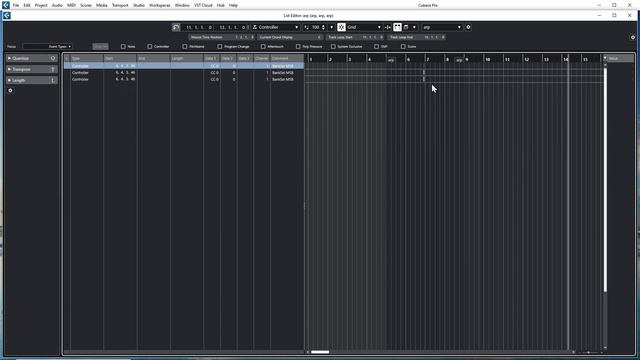Enable the Controller filter checkbox

(150, 47)
